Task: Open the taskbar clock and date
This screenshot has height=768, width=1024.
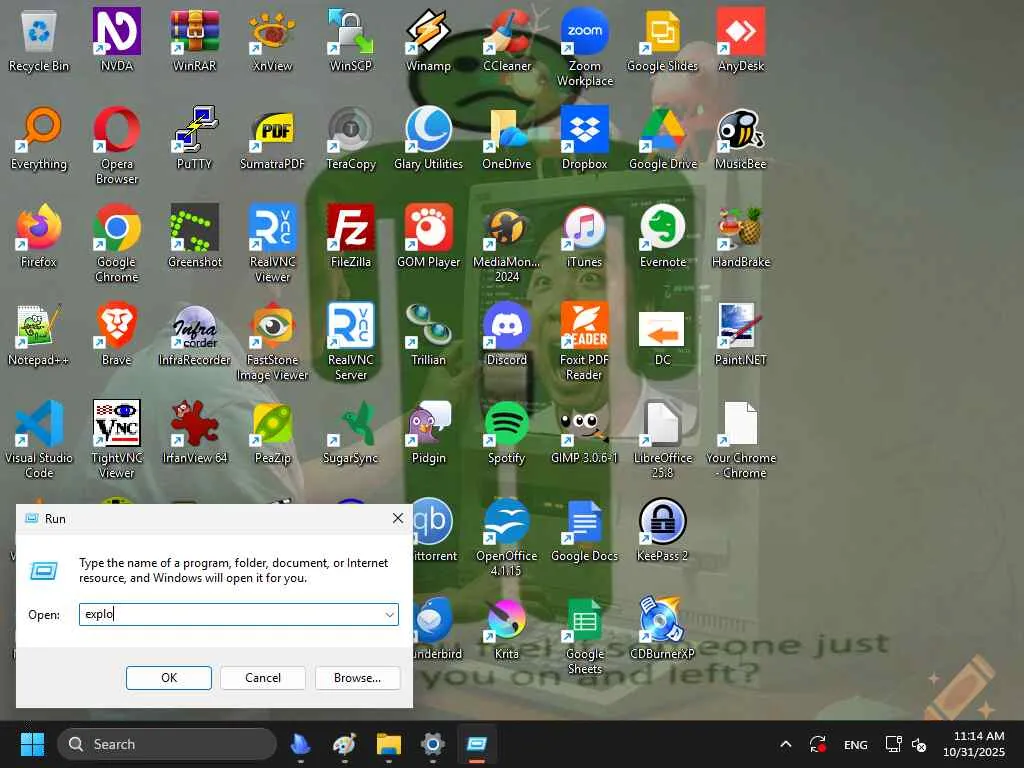Action: (x=974, y=744)
